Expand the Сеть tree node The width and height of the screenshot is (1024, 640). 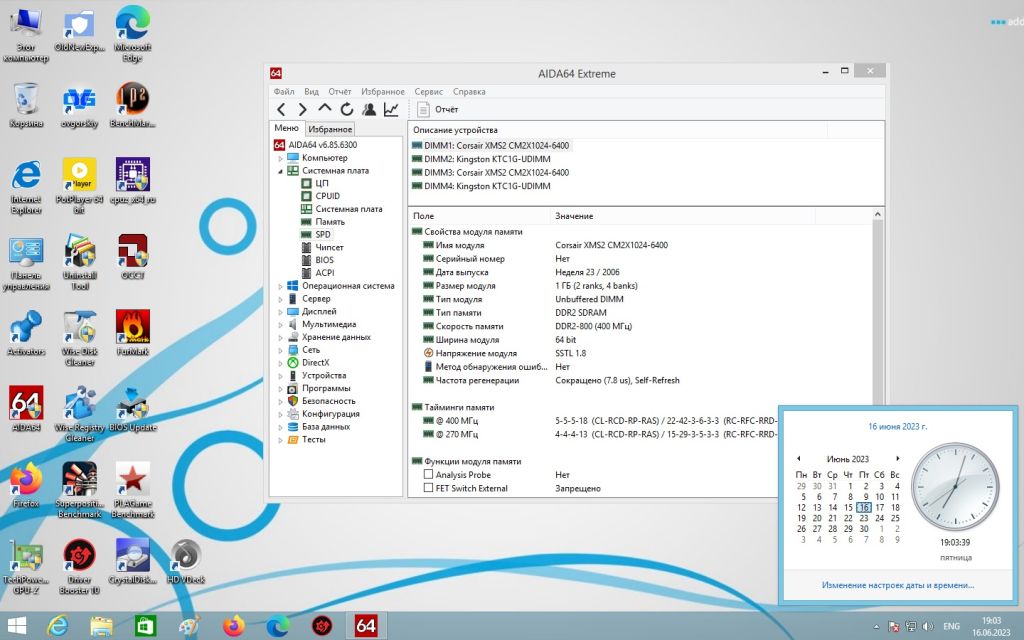click(280, 350)
